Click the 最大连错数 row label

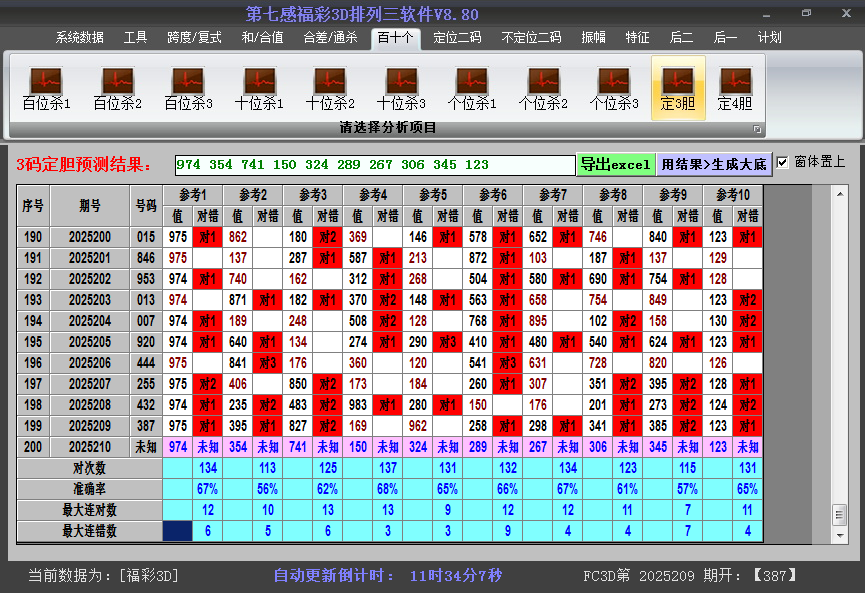tap(89, 531)
